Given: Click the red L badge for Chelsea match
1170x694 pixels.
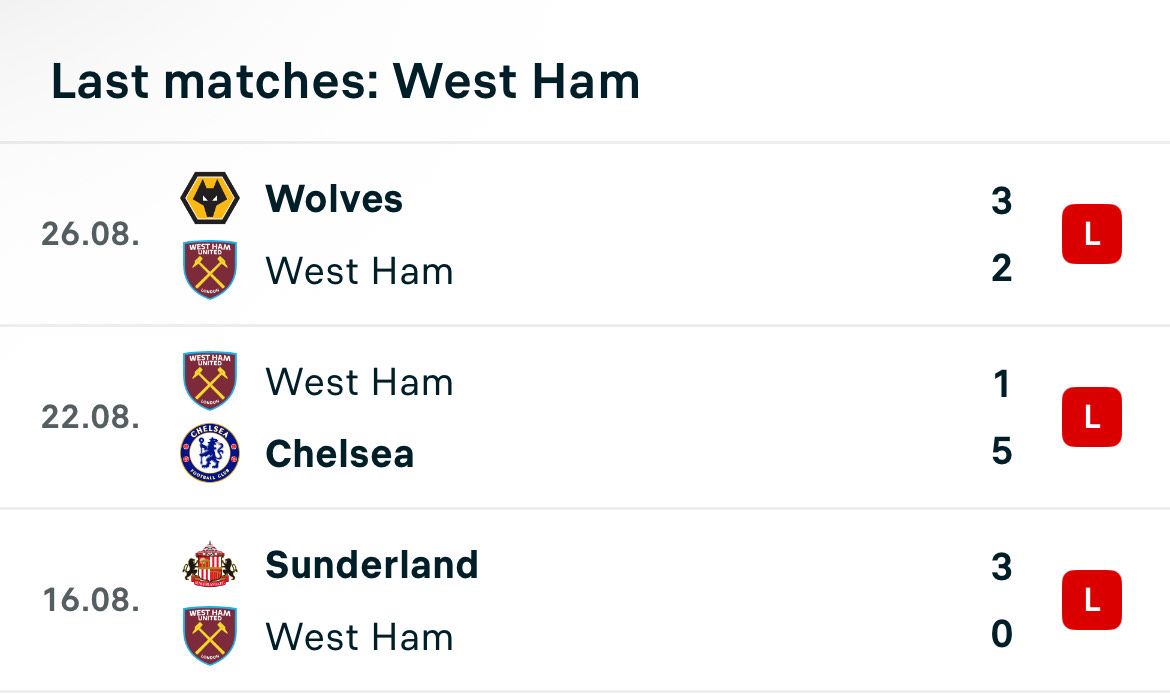Looking at the screenshot, I should coord(1092,417).
